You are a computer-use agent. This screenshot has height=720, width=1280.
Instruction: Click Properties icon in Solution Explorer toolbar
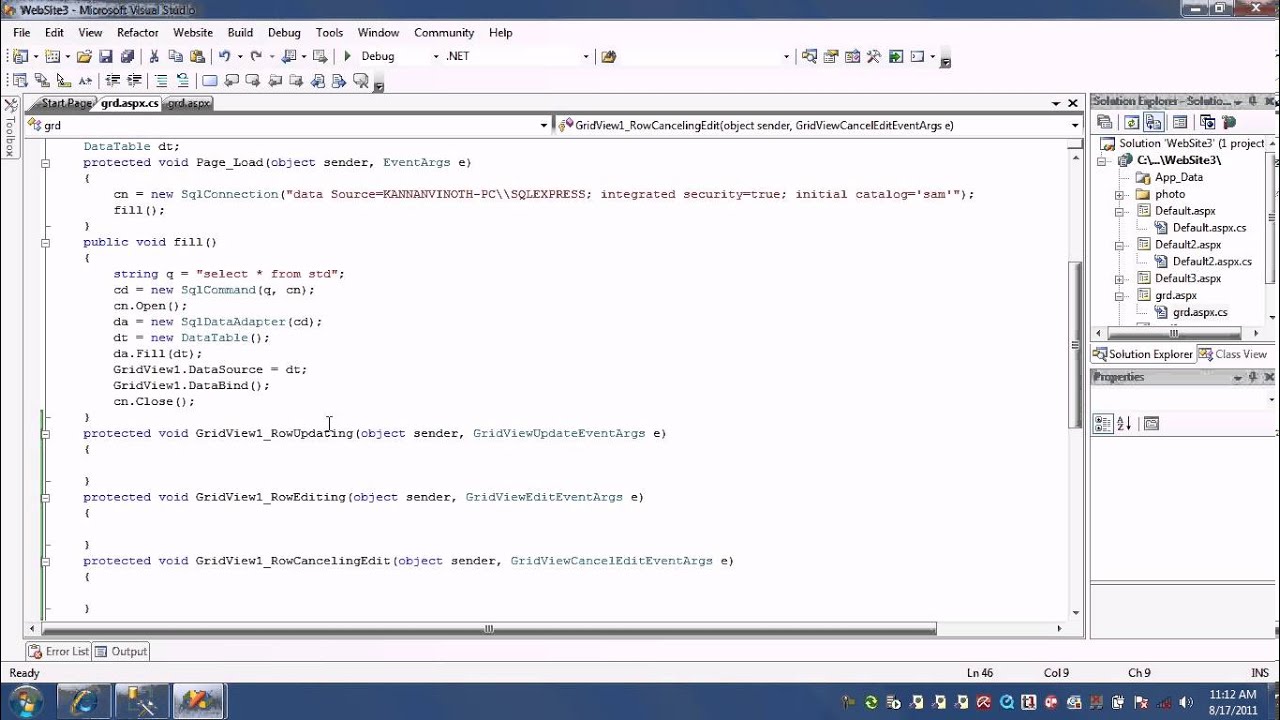(1104, 122)
